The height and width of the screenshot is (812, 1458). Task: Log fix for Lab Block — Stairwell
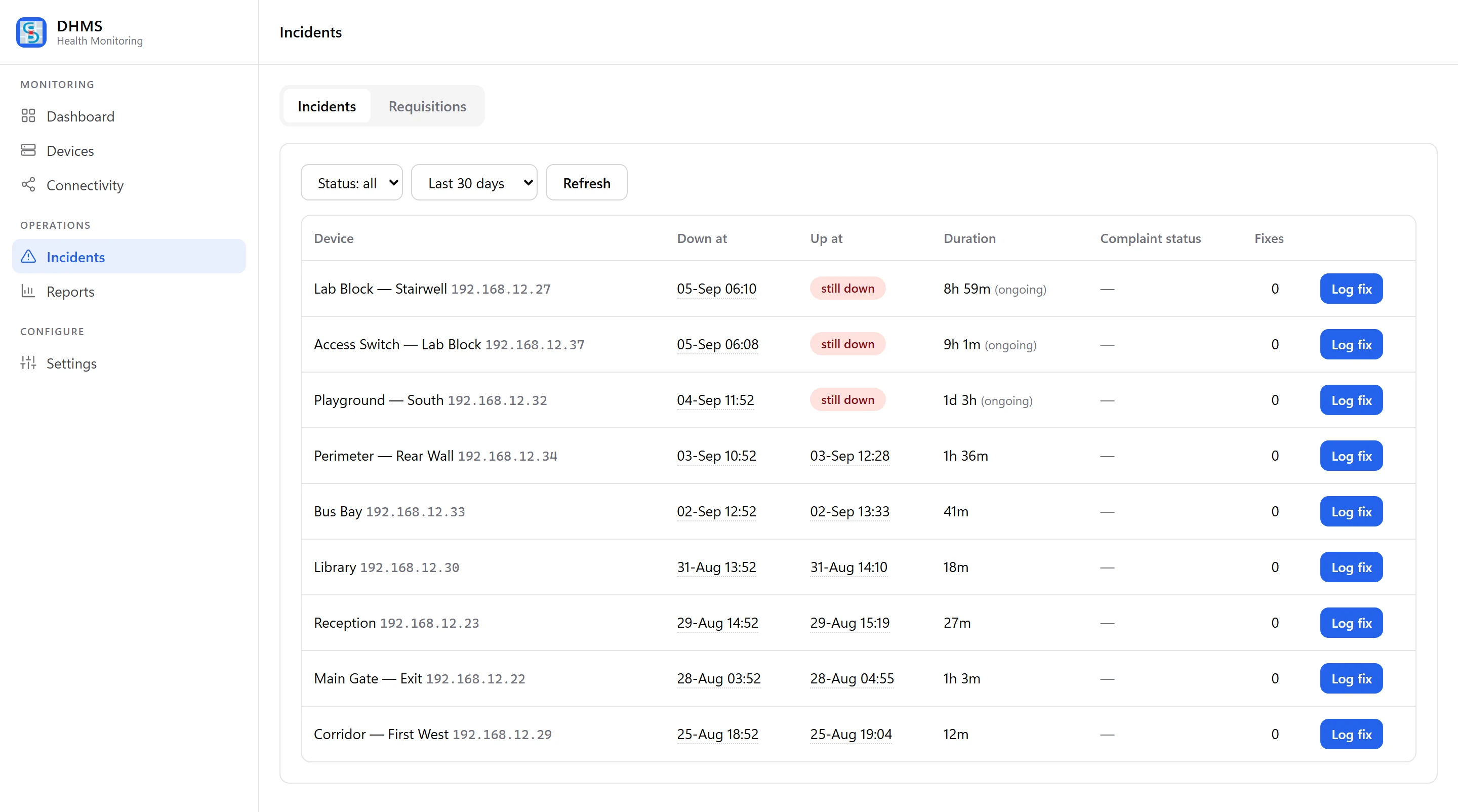1351,289
